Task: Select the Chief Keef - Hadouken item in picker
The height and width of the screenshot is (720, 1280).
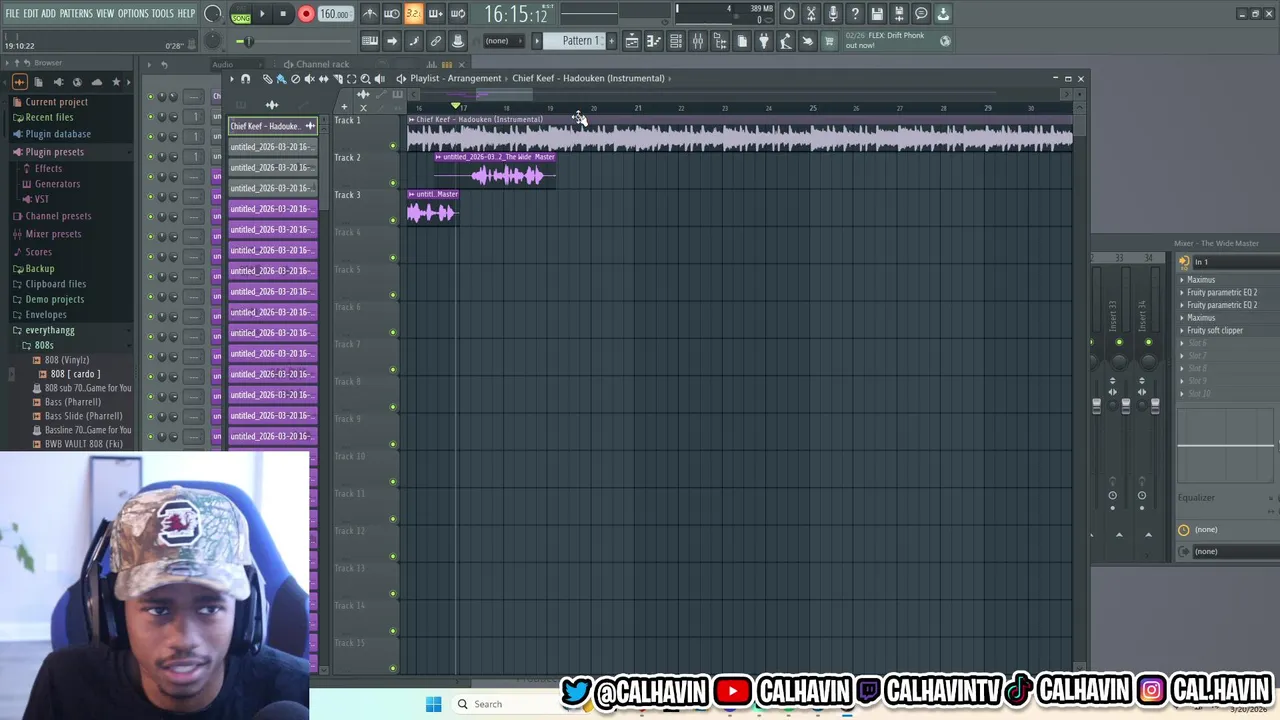Action: click(x=272, y=126)
